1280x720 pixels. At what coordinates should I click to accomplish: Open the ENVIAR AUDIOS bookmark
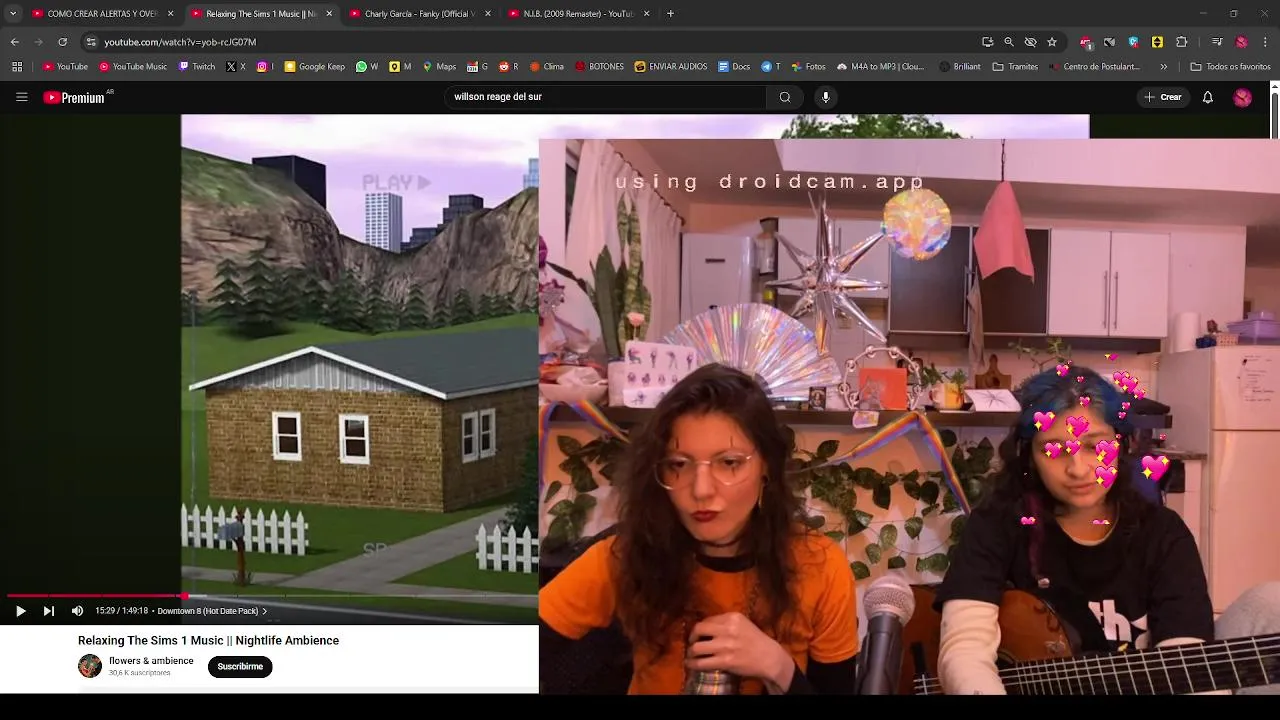[671, 67]
